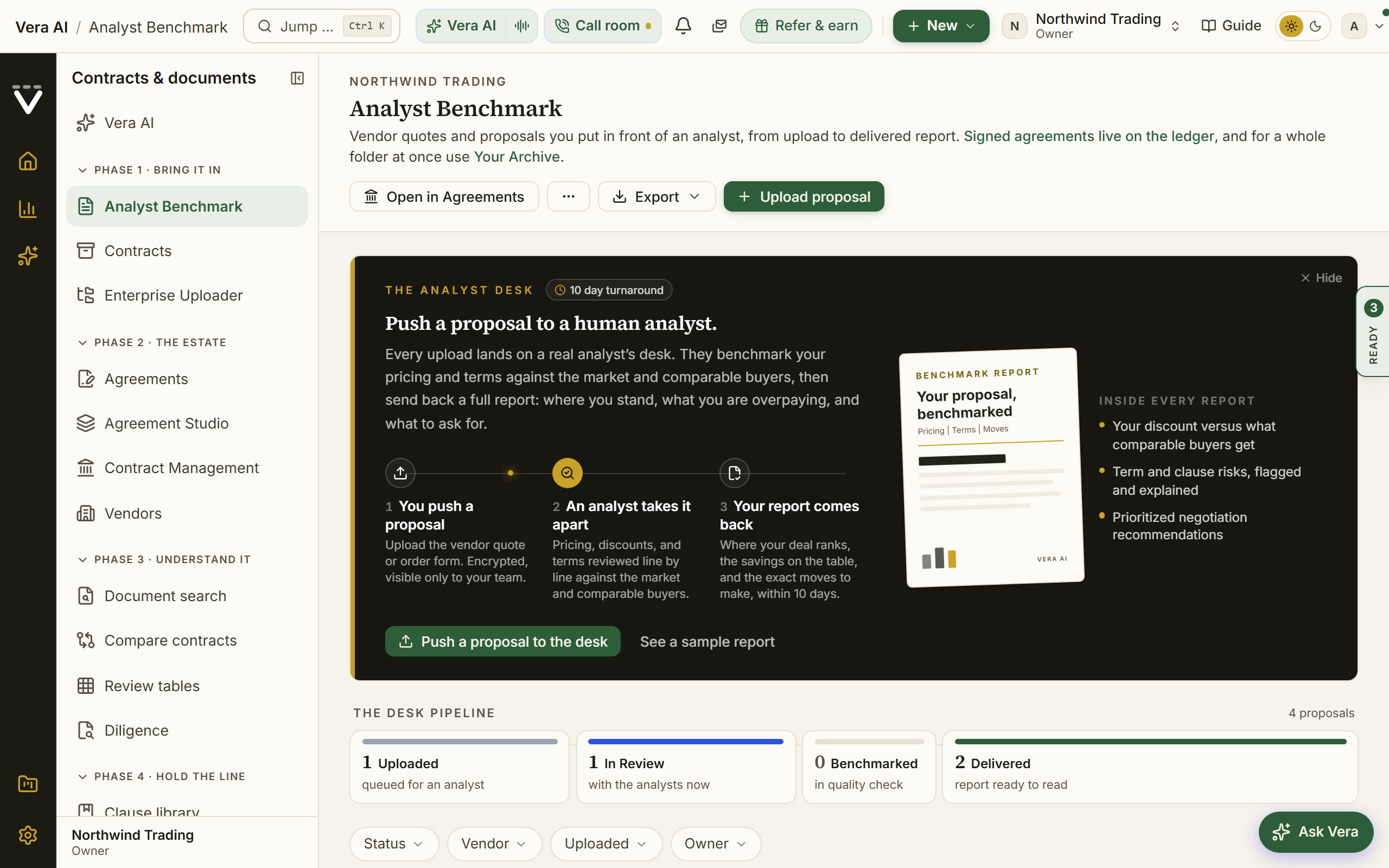The width and height of the screenshot is (1389, 868).
Task: Open the New dropdown button
Action: click(x=941, y=26)
